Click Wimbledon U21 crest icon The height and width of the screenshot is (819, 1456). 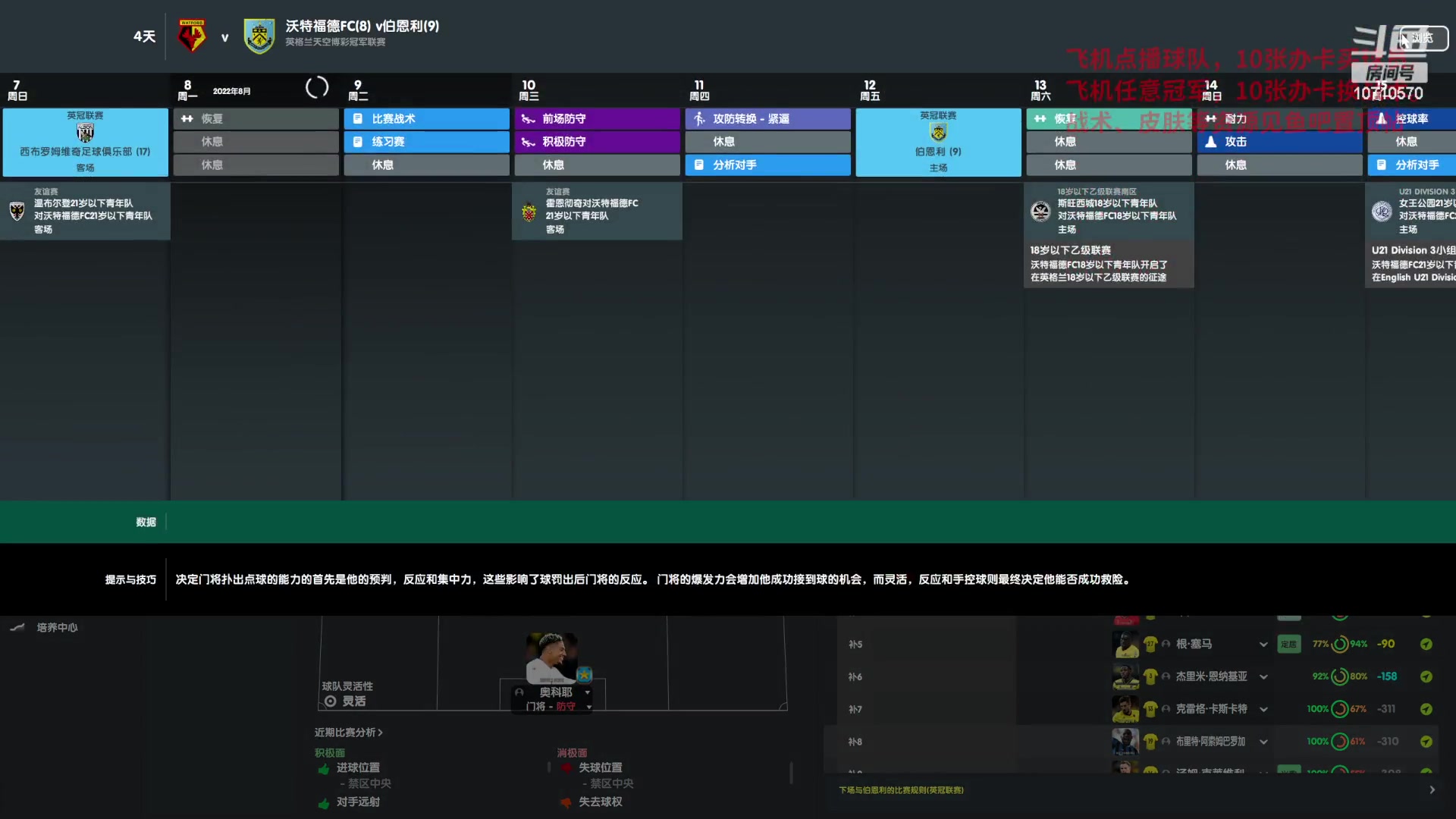coord(17,211)
